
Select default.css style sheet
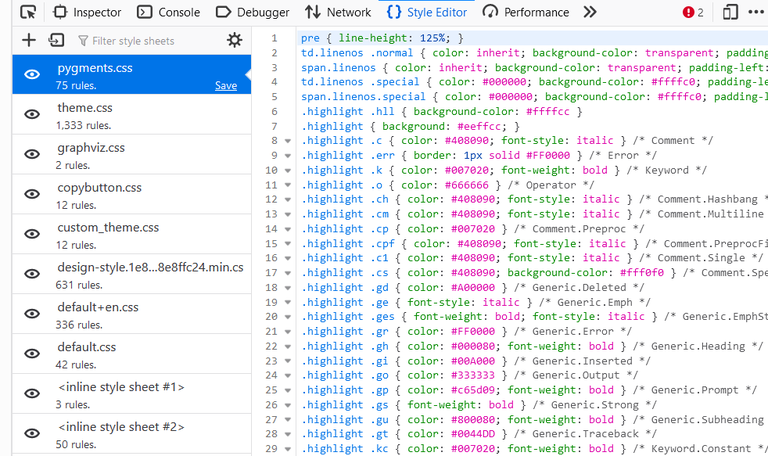(131, 354)
